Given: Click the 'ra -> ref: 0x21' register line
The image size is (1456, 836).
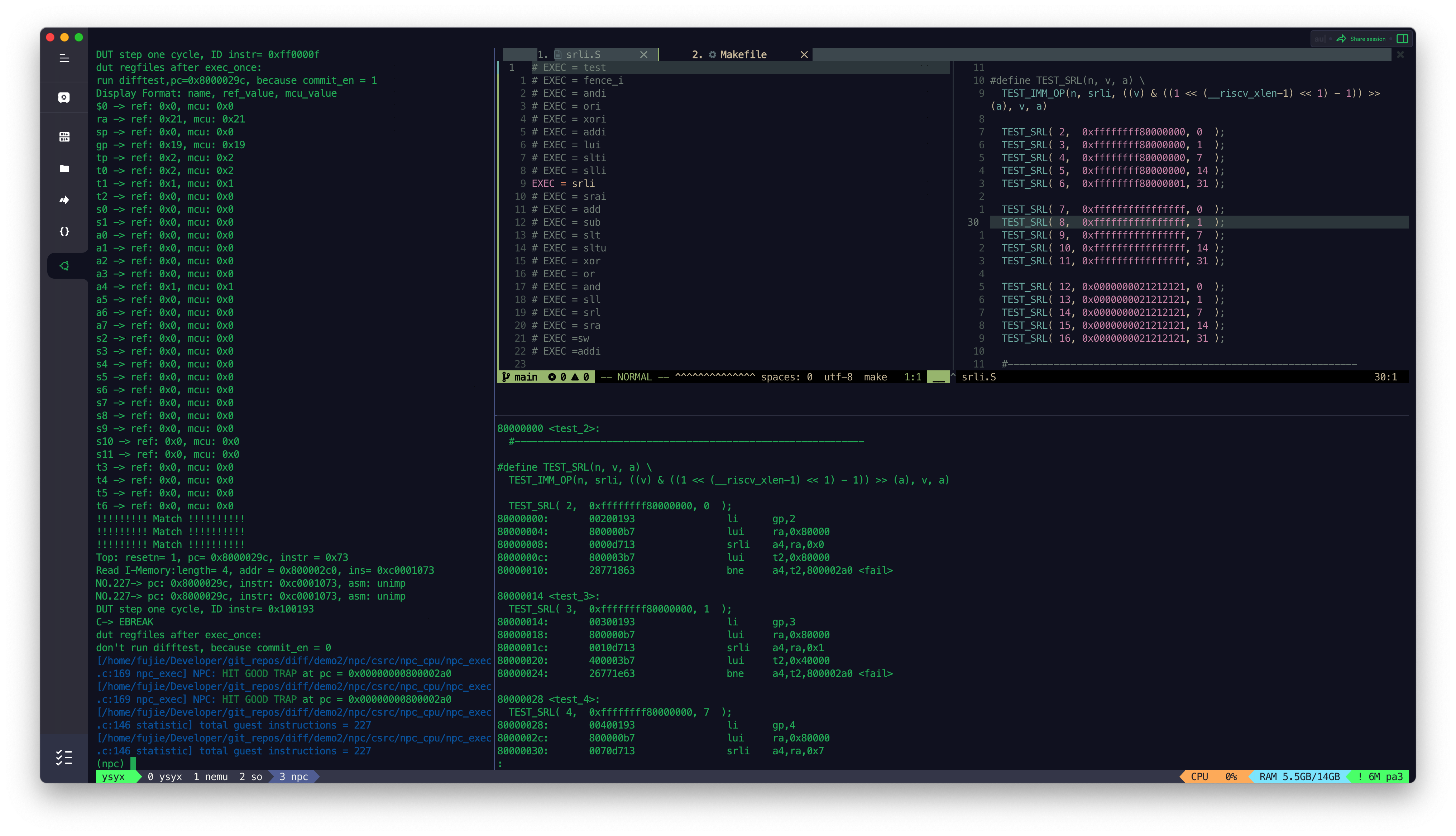Looking at the screenshot, I should (171, 119).
